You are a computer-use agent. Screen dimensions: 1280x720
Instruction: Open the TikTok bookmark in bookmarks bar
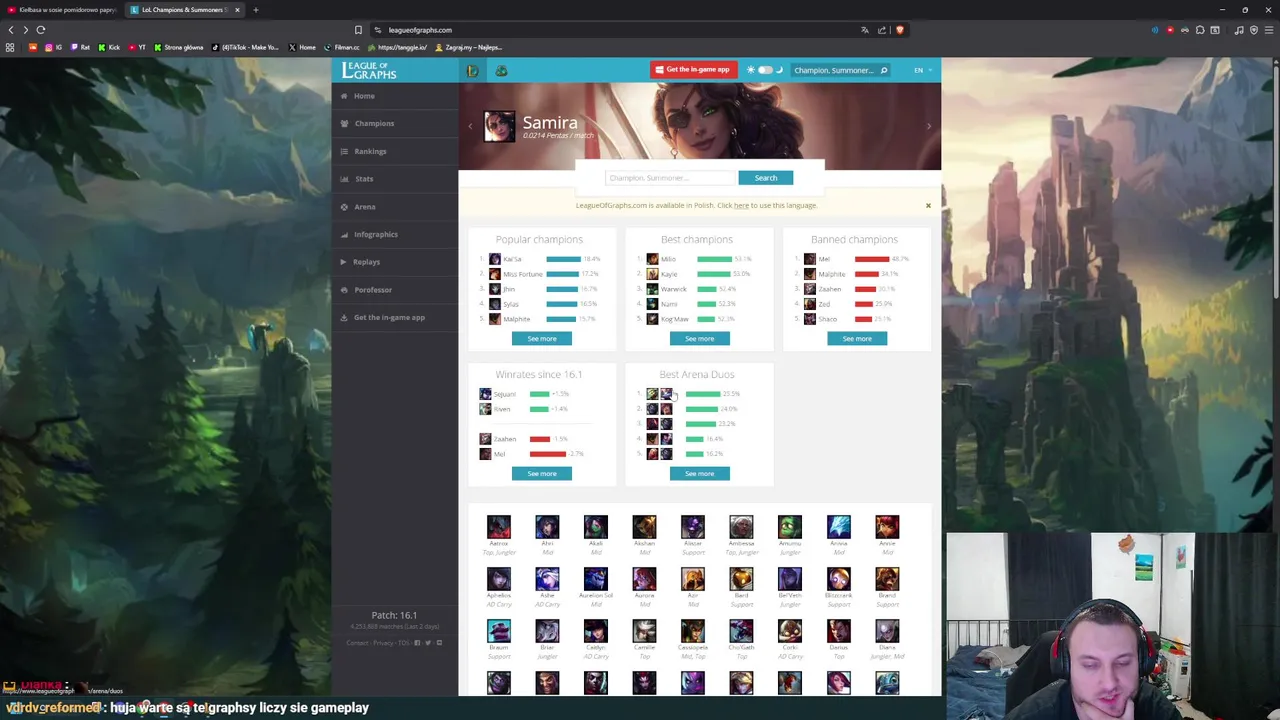[246, 47]
